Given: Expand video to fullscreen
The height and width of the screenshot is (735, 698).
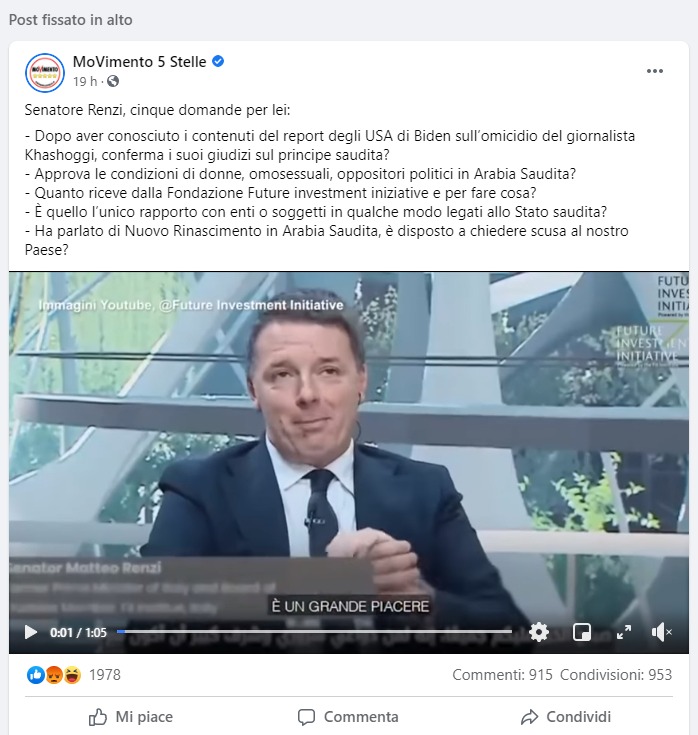Looking at the screenshot, I should 623,632.
